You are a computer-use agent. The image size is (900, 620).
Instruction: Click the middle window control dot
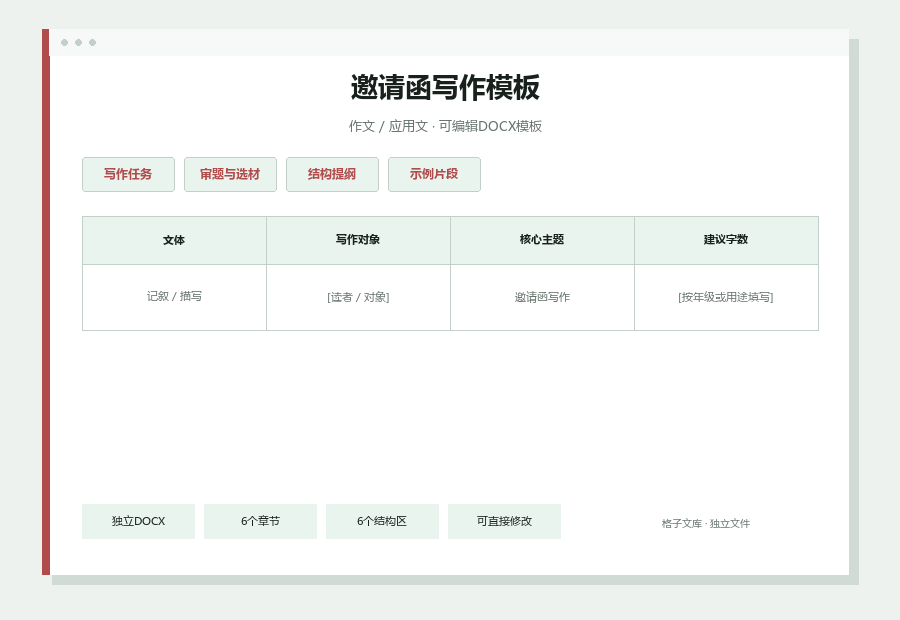coord(79,42)
